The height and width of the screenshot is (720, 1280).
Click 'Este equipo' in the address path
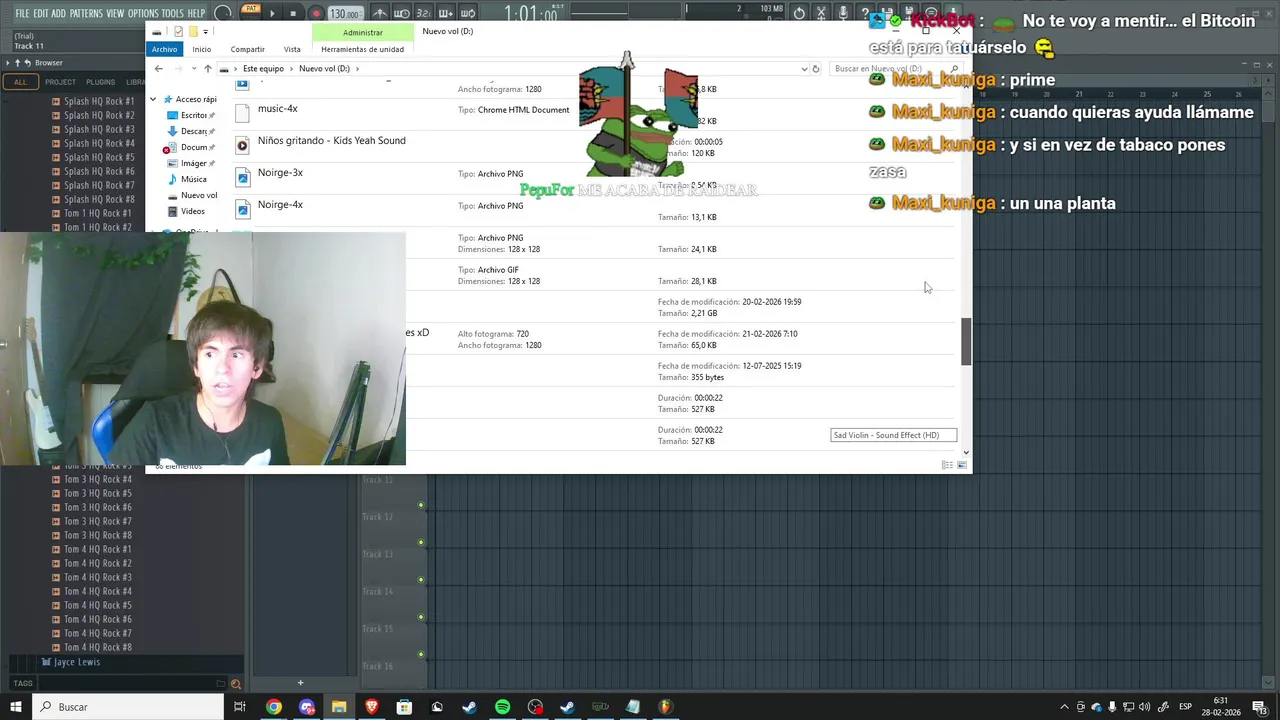(x=263, y=69)
